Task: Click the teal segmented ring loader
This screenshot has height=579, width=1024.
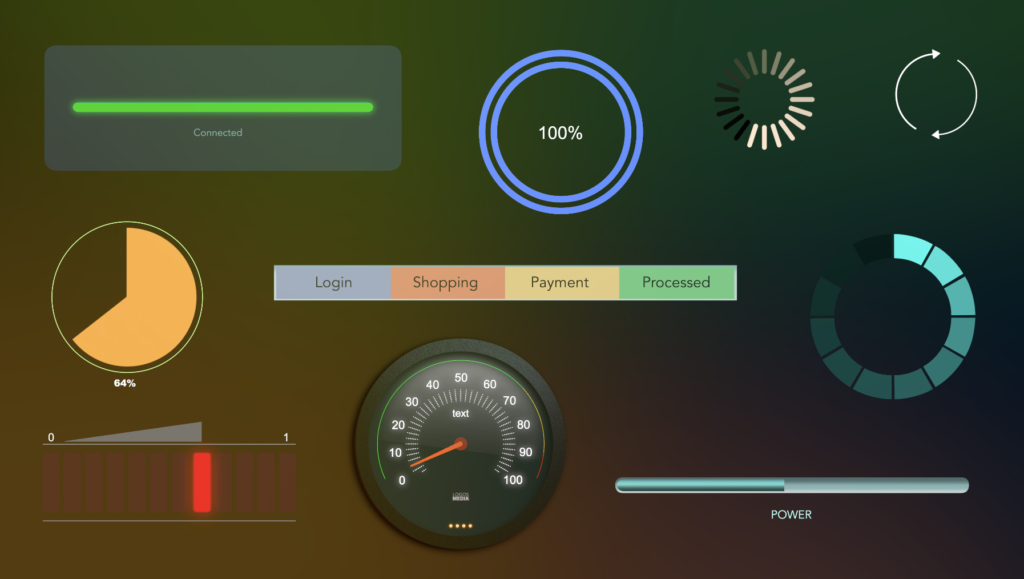Action: (893, 317)
